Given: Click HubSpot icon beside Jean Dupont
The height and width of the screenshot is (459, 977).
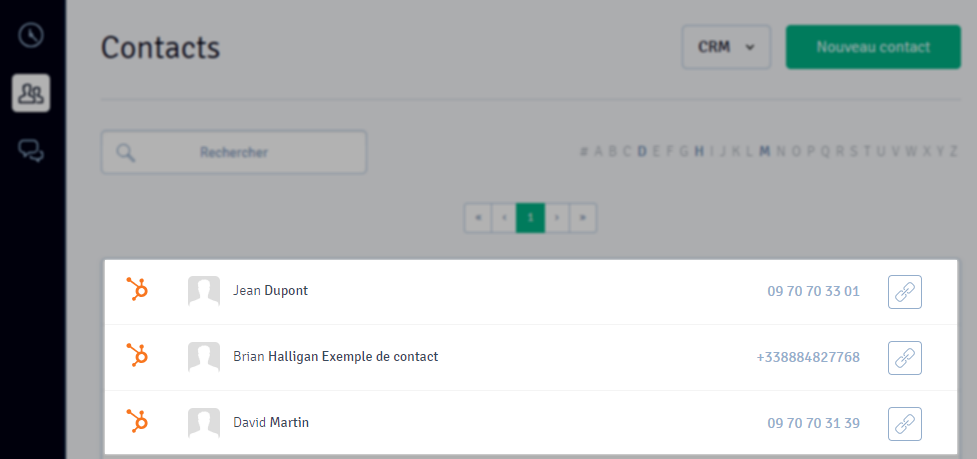Looking at the screenshot, I should 137,290.
